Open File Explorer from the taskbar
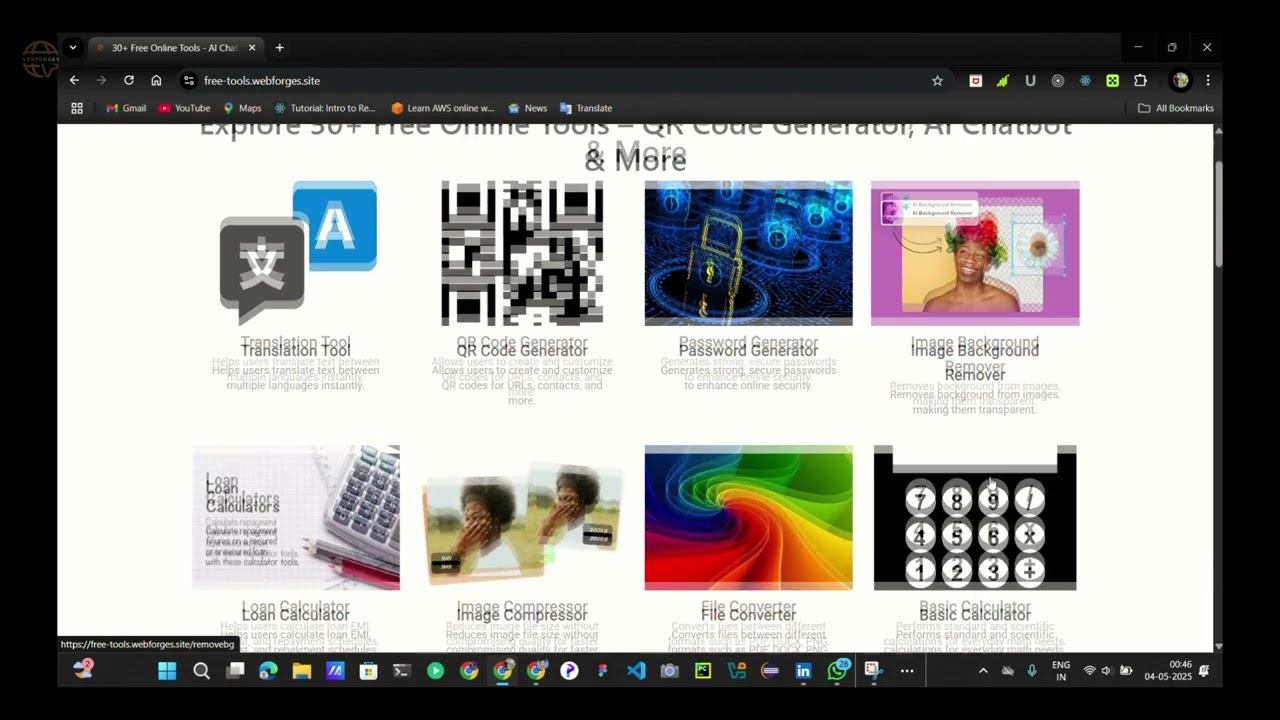The height and width of the screenshot is (720, 1280). (302, 671)
